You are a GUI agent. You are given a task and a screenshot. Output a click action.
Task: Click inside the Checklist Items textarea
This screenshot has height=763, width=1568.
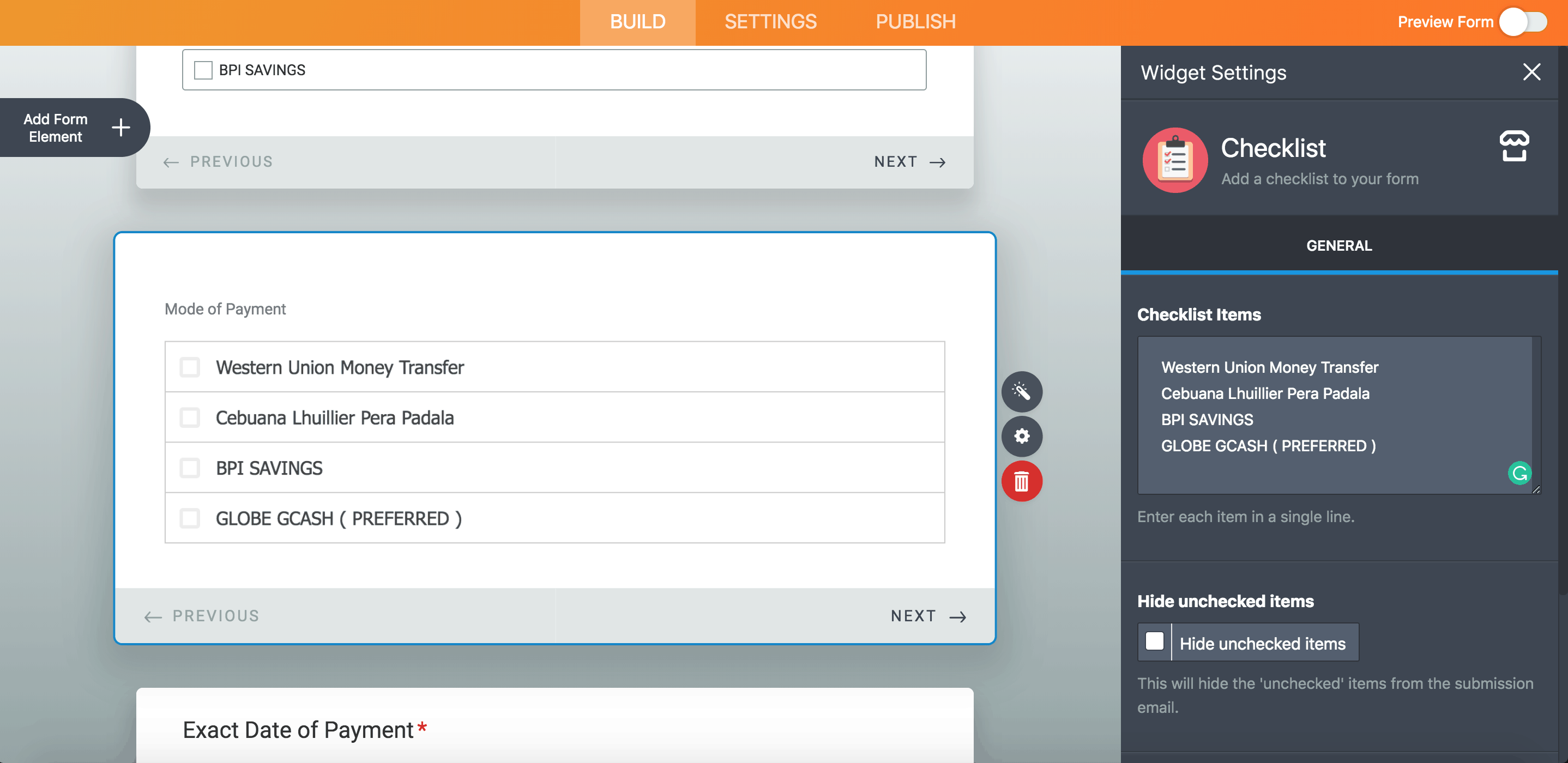pyautogui.click(x=1333, y=414)
